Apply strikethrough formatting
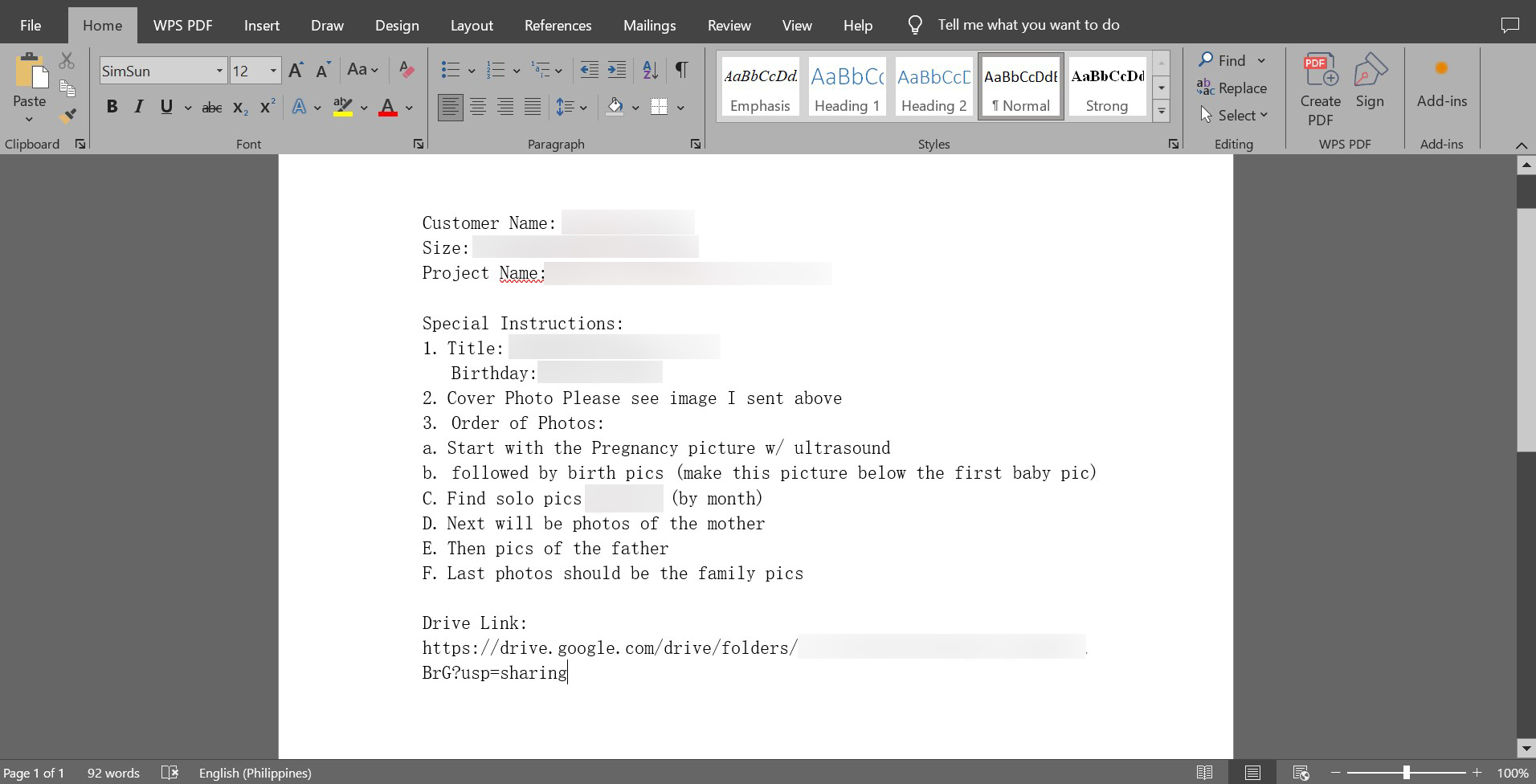Screen dimensions: 1536x784 coord(212,107)
